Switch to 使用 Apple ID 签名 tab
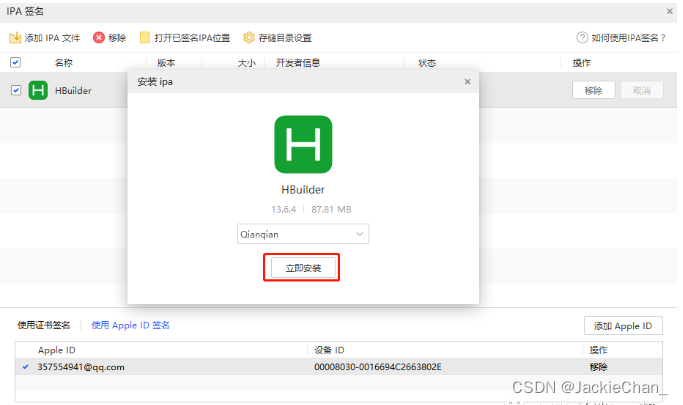The width and height of the screenshot is (683, 405). 130,325
